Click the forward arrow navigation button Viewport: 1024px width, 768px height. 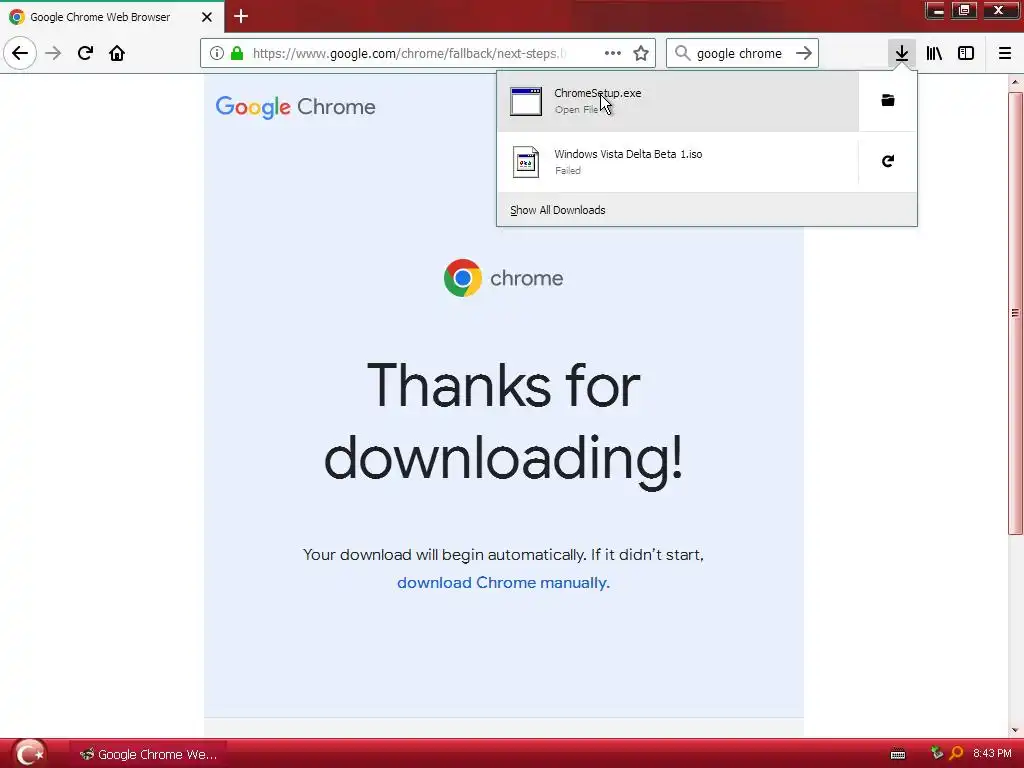tap(53, 53)
